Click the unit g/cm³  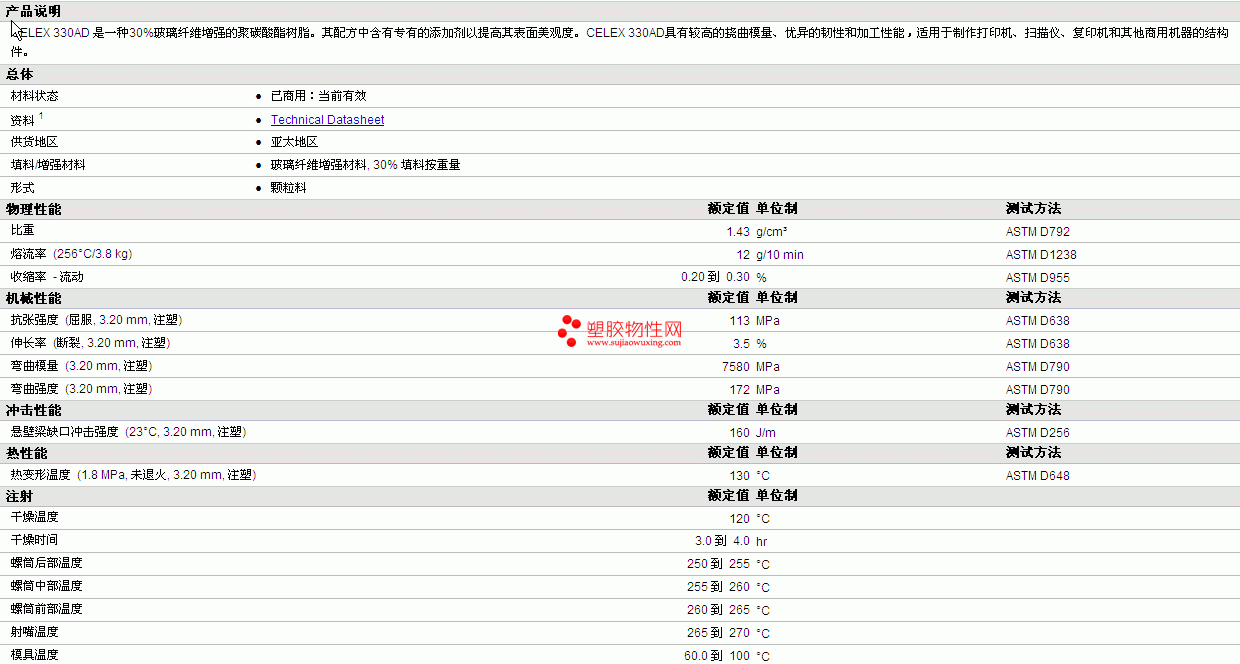coord(772,232)
